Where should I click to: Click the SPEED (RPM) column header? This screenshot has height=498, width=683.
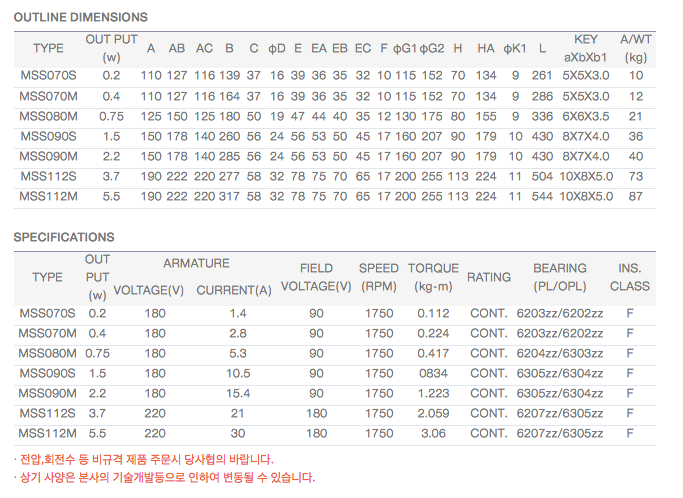379,277
